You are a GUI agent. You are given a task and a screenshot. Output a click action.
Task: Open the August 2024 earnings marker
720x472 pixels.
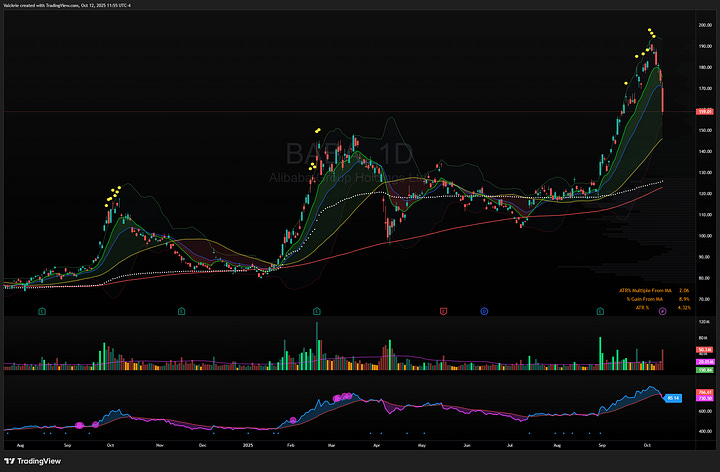click(x=42, y=311)
